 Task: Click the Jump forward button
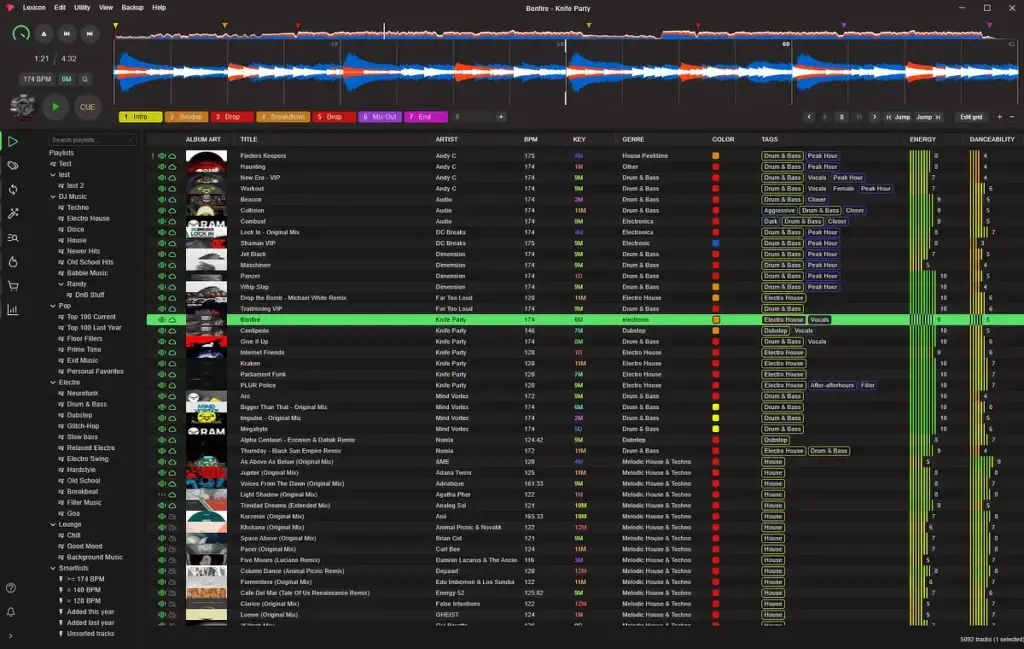(x=929, y=117)
